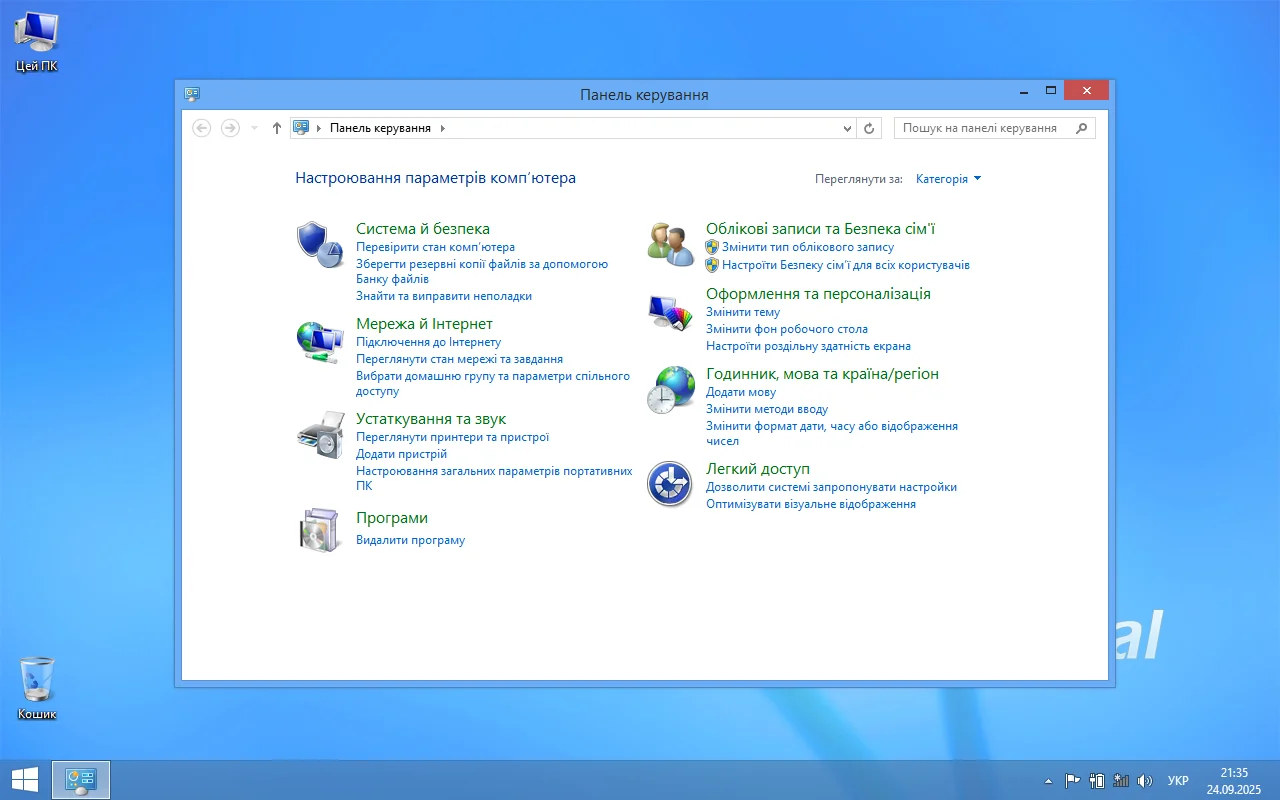Viewport: 1280px width, 800px height.
Task: Click the Clock, Language and Region icon
Action: [x=670, y=390]
